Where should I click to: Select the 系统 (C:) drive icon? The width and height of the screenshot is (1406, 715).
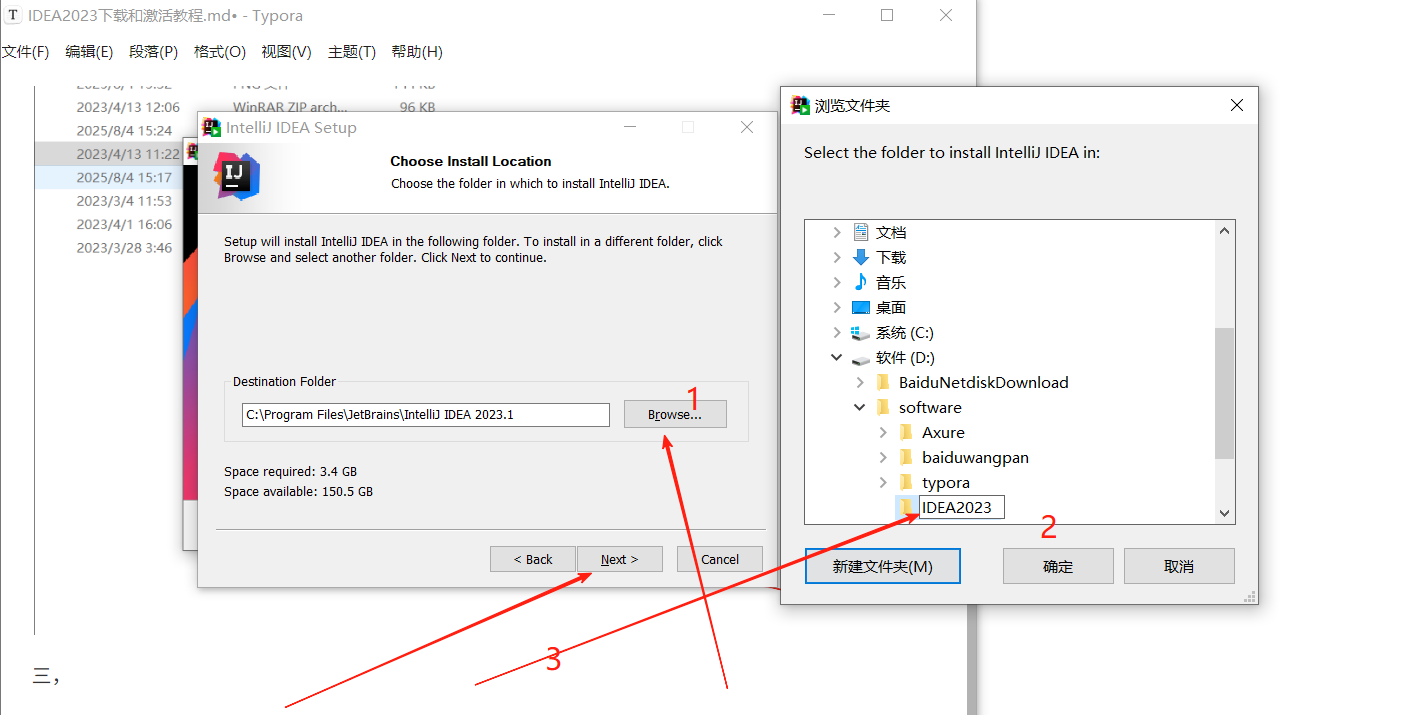(x=861, y=332)
